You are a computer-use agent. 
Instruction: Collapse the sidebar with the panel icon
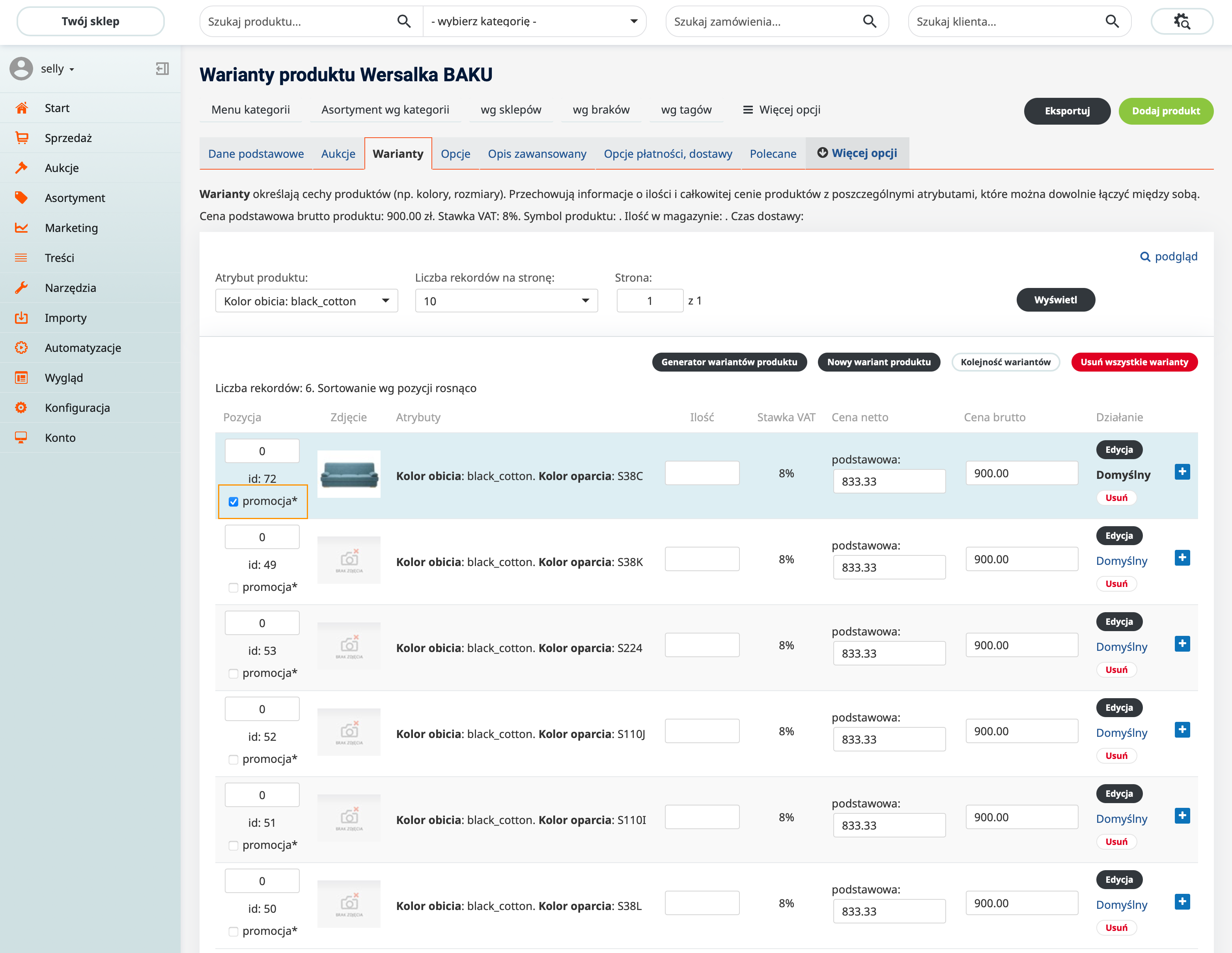pos(162,69)
